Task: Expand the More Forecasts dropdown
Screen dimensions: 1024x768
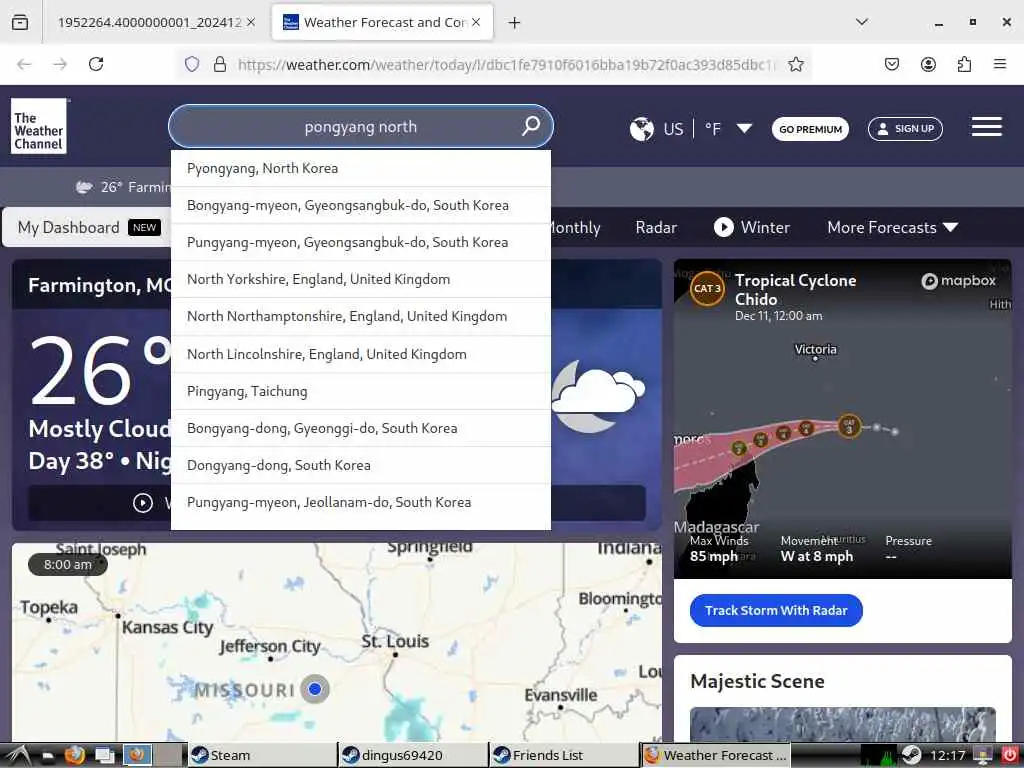Action: coord(892,227)
